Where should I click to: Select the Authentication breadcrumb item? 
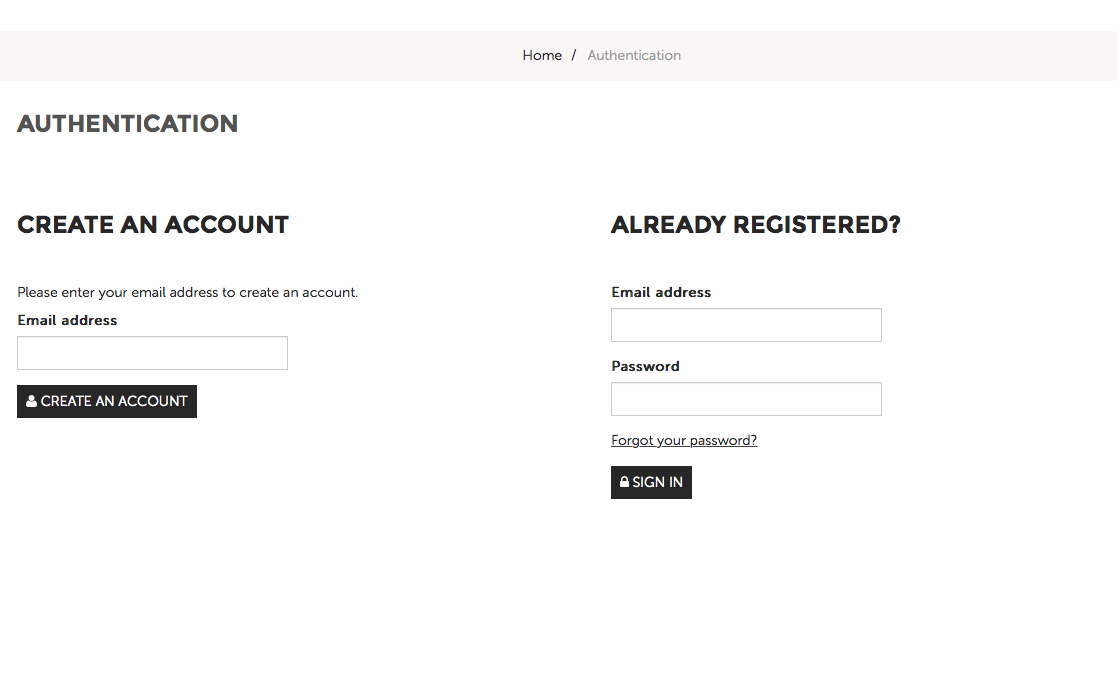click(634, 56)
